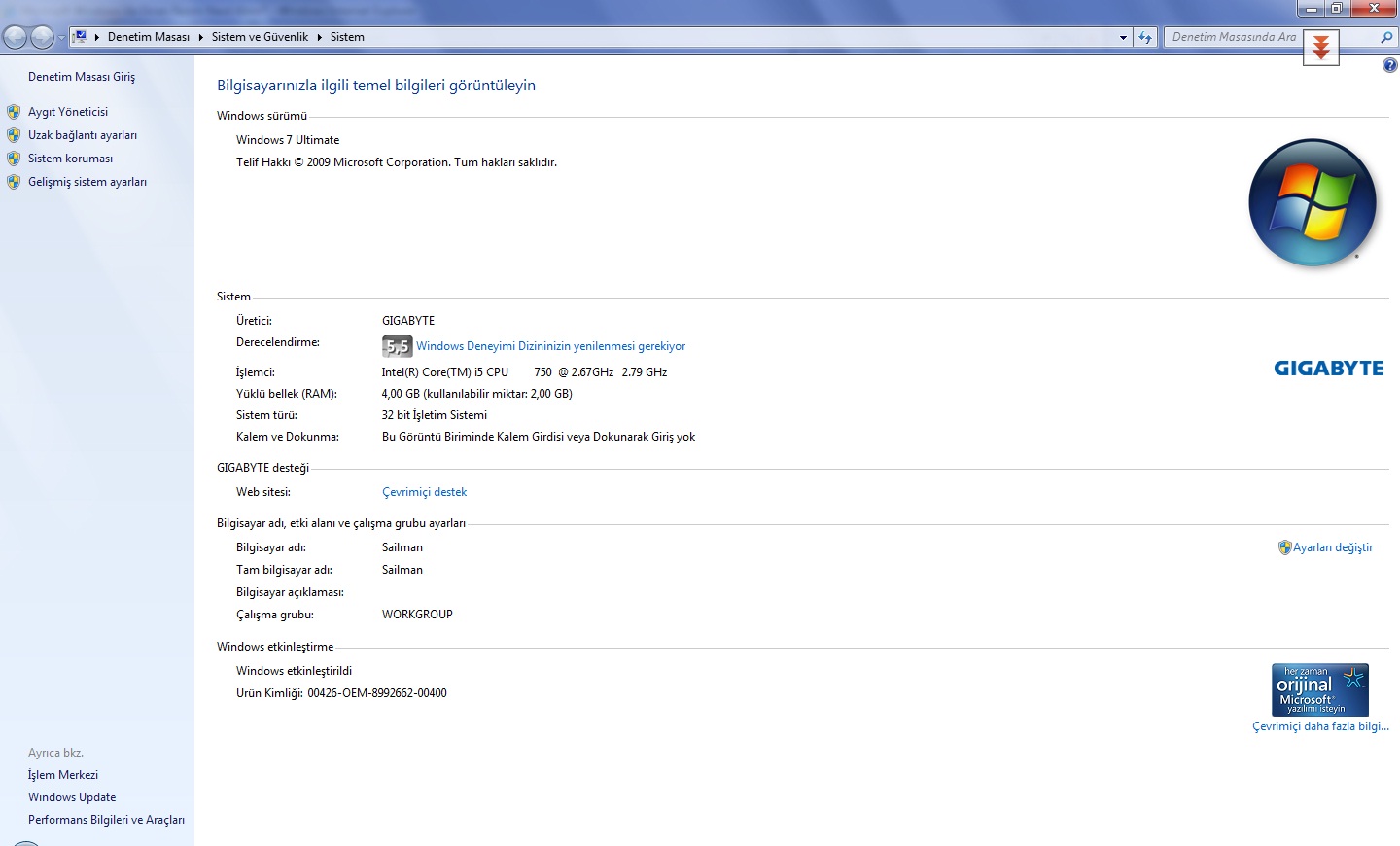Open Performans Bilgileri ve Araçları link
The width and height of the screenshot is (1400, 846).
pyautogui.click(x=106, y=820)
